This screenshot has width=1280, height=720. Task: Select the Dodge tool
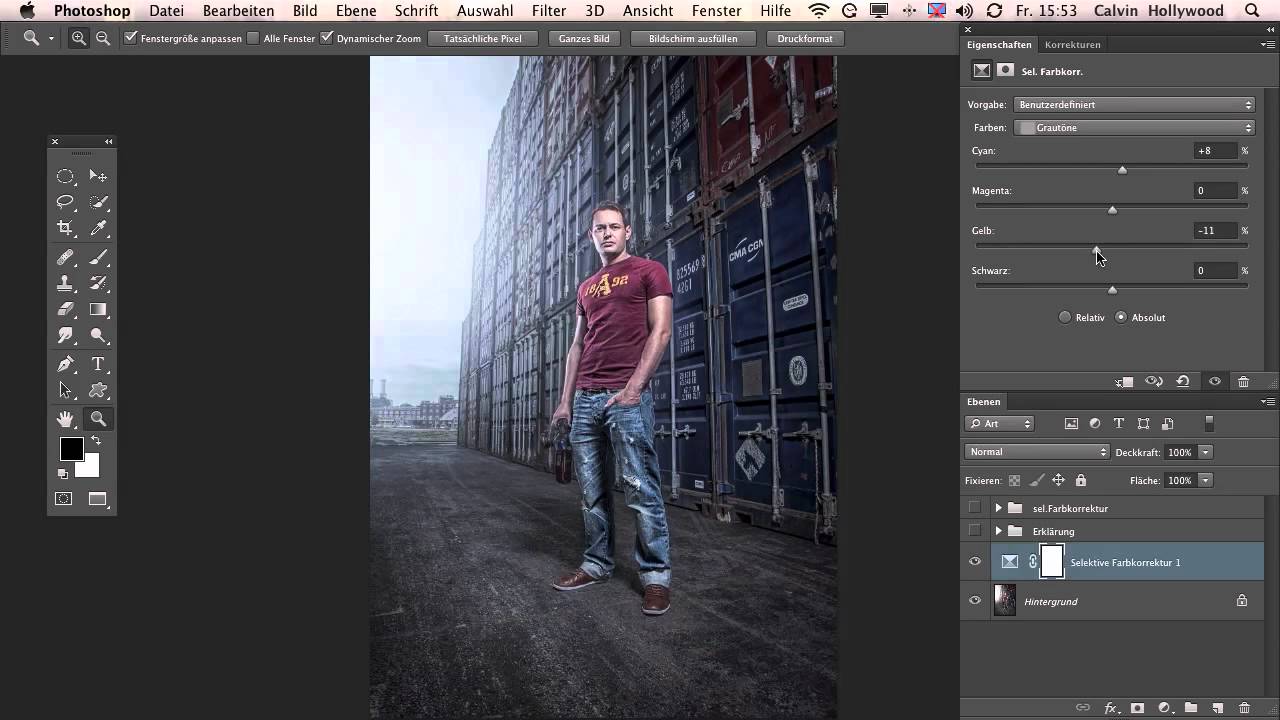98,335
